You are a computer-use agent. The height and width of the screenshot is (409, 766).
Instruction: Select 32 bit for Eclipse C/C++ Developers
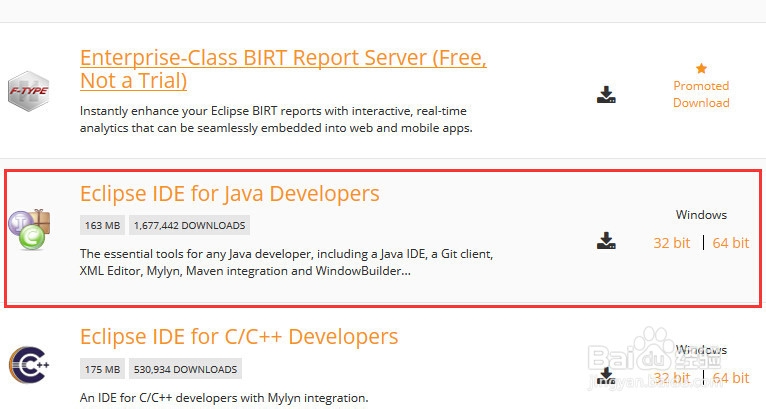tap(672, 378)
